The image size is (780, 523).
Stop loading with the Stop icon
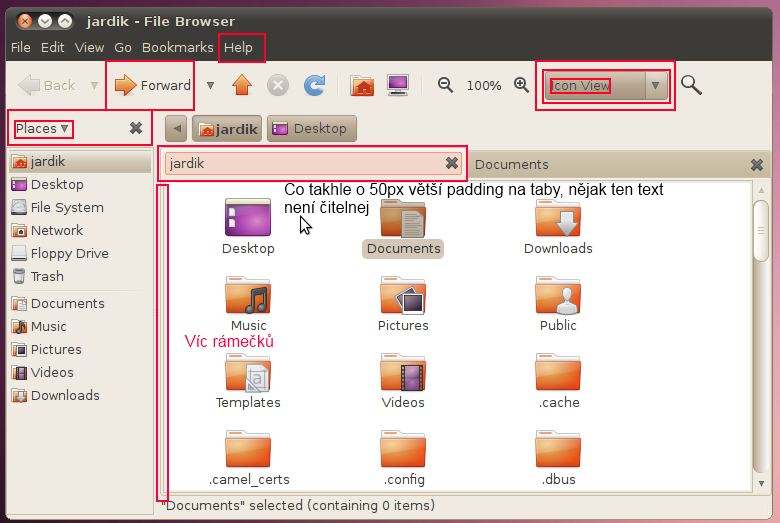coord(278,86)
